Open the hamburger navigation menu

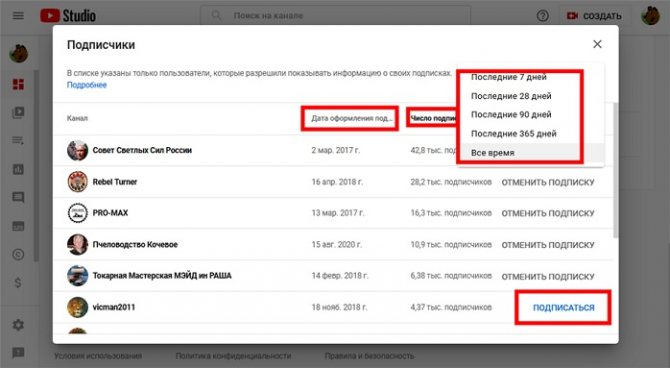coord(18,16)
